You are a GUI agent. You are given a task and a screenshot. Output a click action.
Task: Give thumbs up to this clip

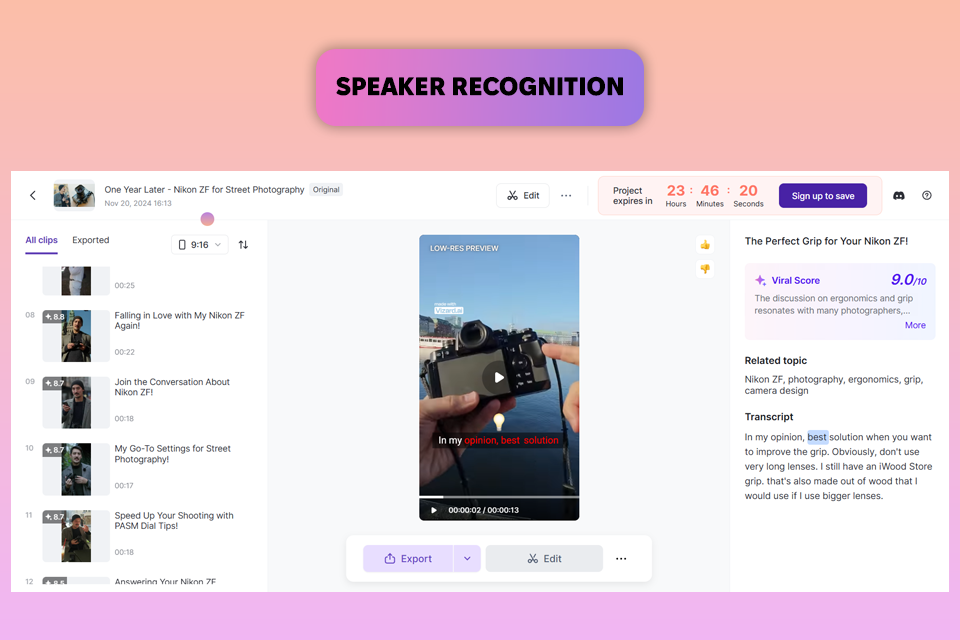(x=705, y=245)
